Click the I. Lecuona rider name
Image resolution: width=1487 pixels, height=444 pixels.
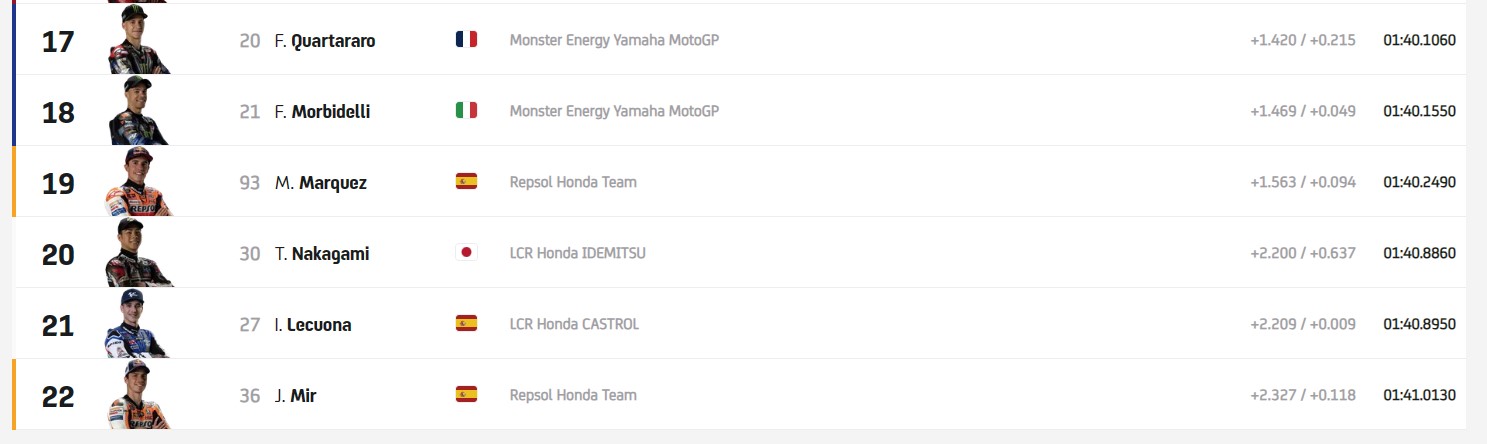(x=313, y=325)
